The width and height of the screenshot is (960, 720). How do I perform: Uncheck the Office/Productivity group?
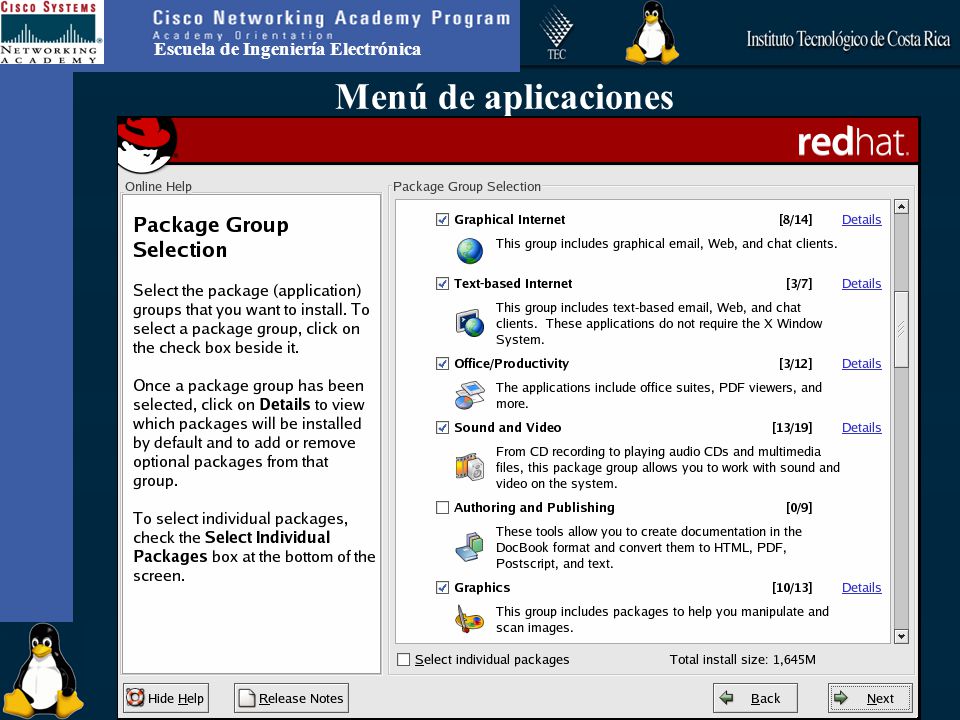point(442,363)
